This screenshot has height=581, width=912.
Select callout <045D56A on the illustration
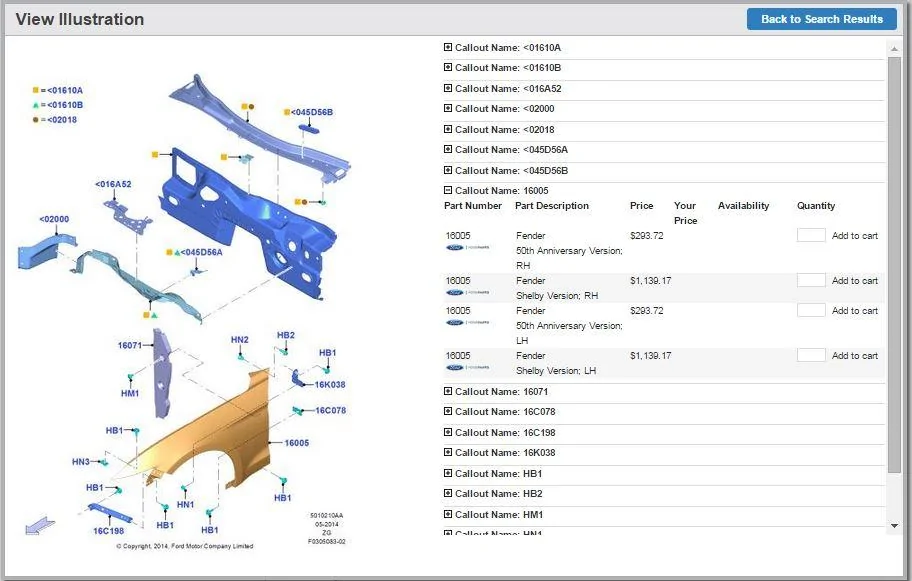(x=201, y=252)
